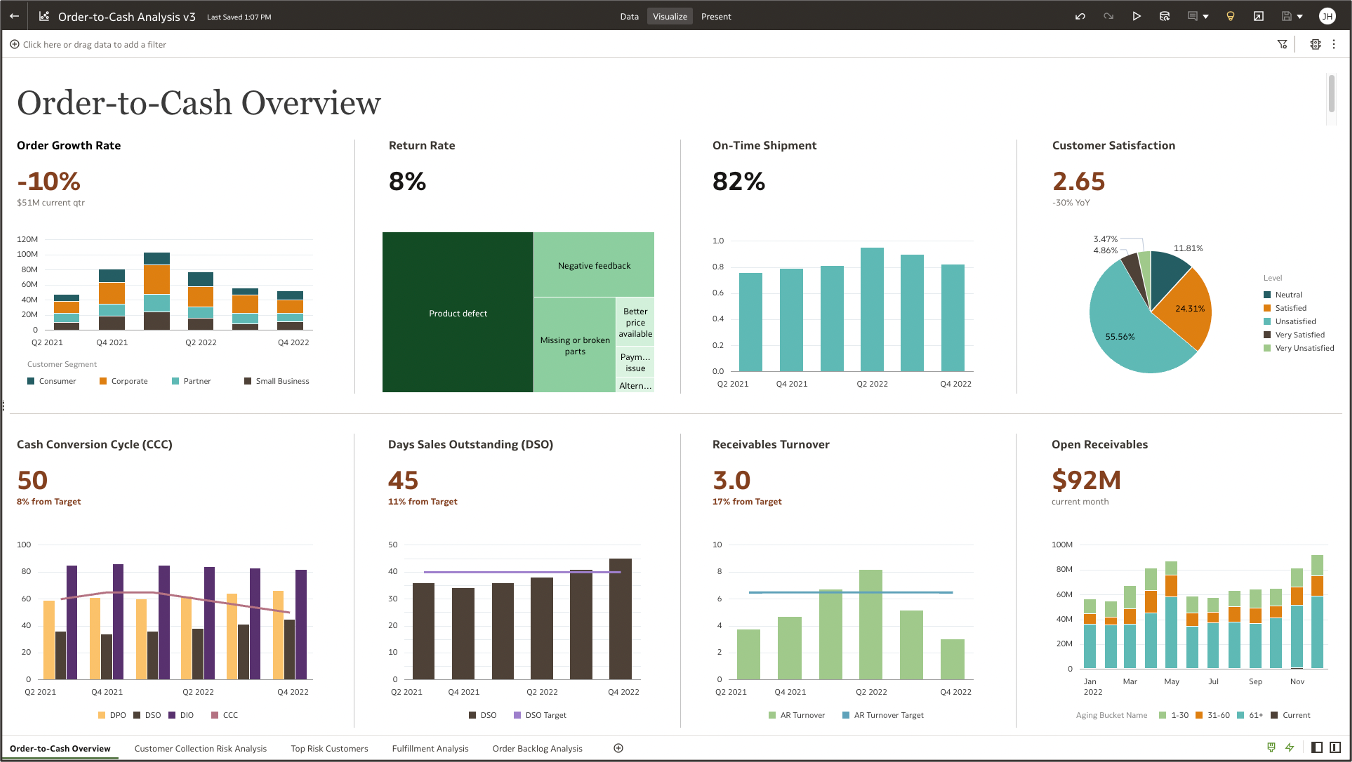Click the filter bar options icon
The image size is (1352, 762).
1282,44
